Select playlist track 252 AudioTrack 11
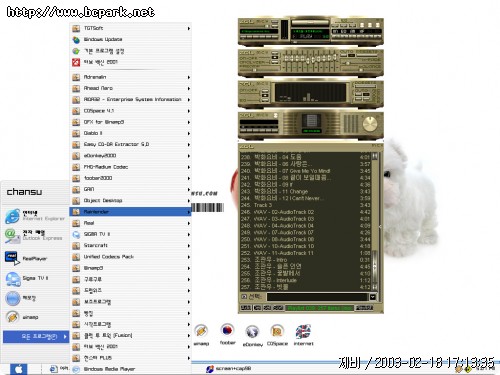The width and height of the screenshot is (500, 375). (305, 253)
